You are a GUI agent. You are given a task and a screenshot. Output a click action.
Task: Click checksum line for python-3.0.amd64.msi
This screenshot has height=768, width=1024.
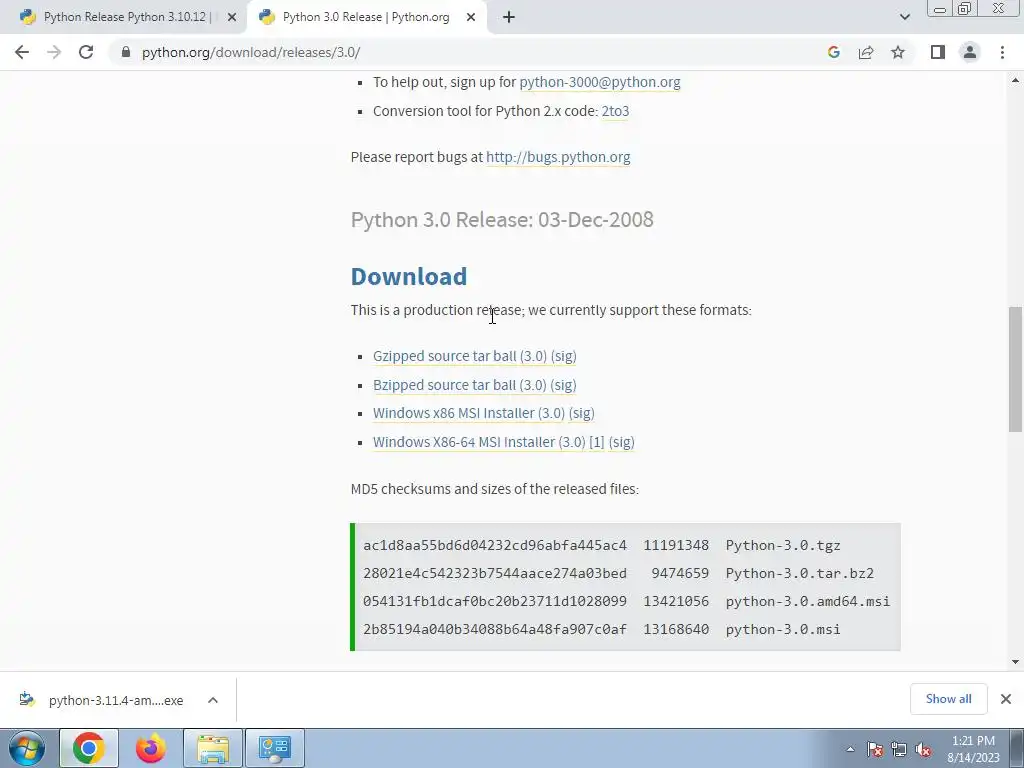pyautogui.click(x=626, y=601)
